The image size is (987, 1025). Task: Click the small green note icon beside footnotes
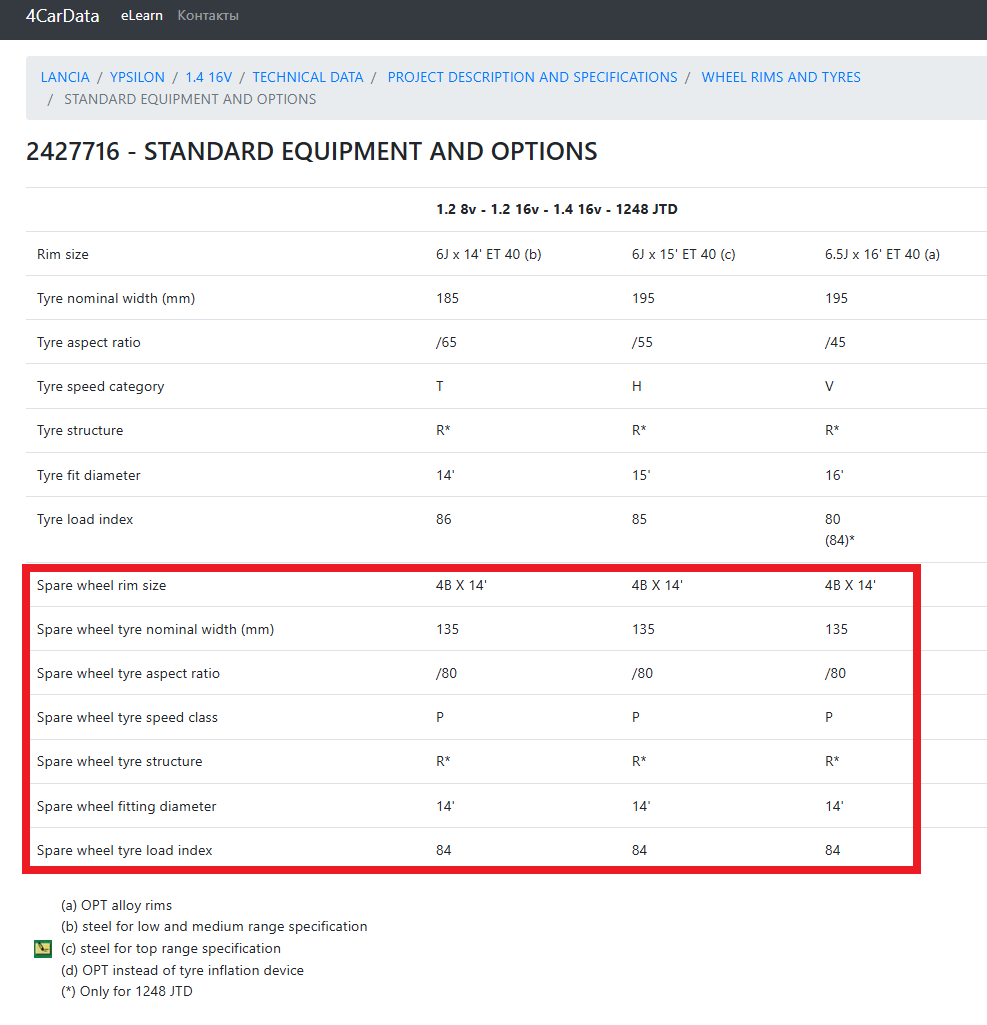point(42,949)
